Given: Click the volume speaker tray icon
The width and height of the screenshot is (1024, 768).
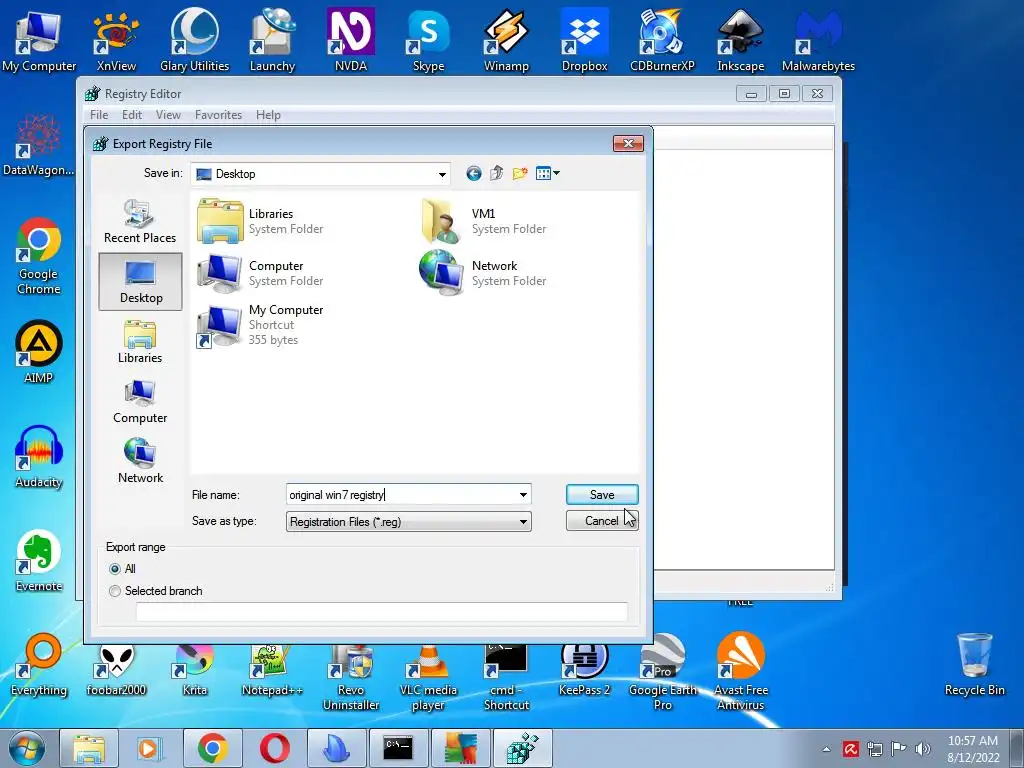Looking at the screenshot, I should pos(922,749).
